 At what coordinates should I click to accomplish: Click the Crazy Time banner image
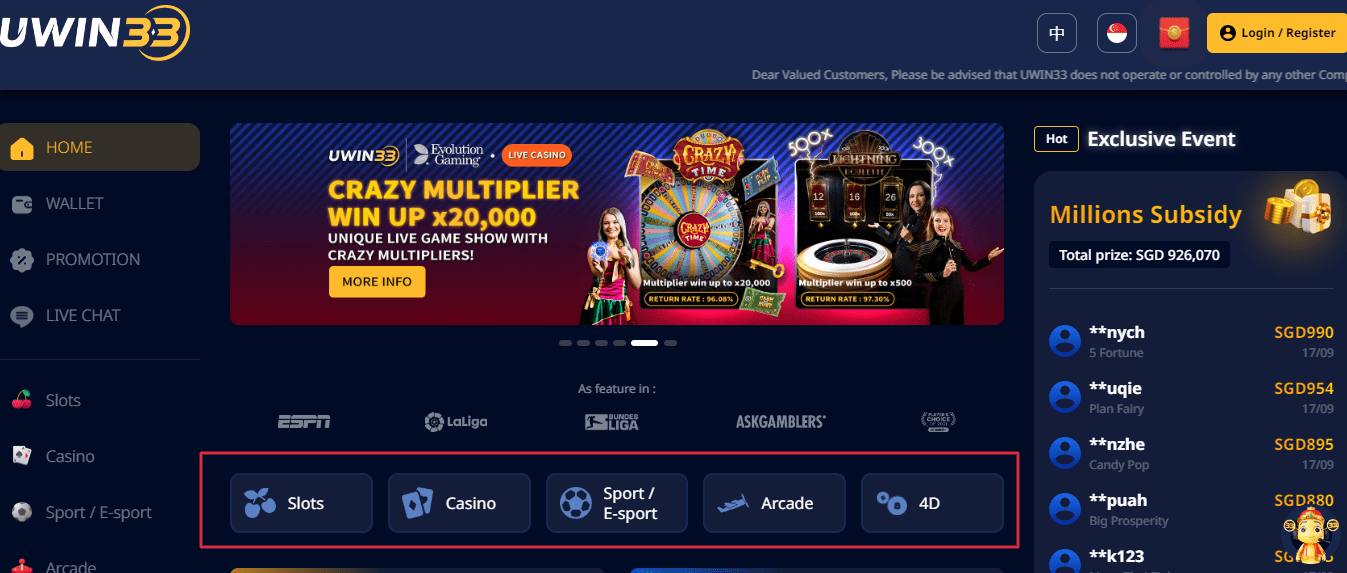click(617, 224)
